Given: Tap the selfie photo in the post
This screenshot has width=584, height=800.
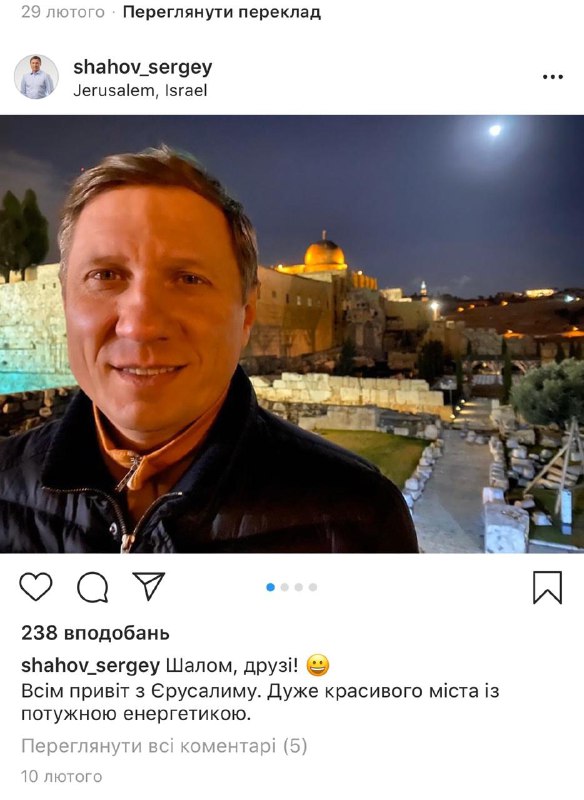Looking at the screenshot, I should tap(292, 334).
